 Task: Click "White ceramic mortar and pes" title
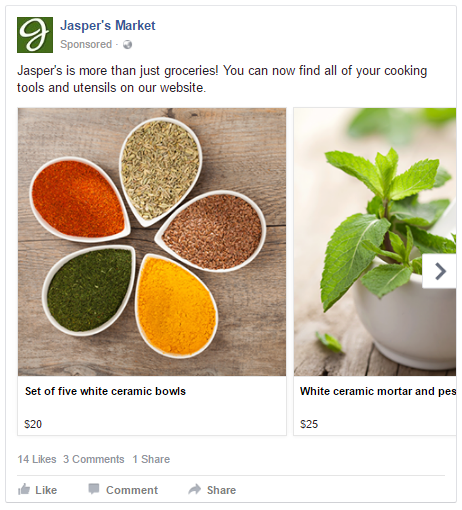point(378,391)
